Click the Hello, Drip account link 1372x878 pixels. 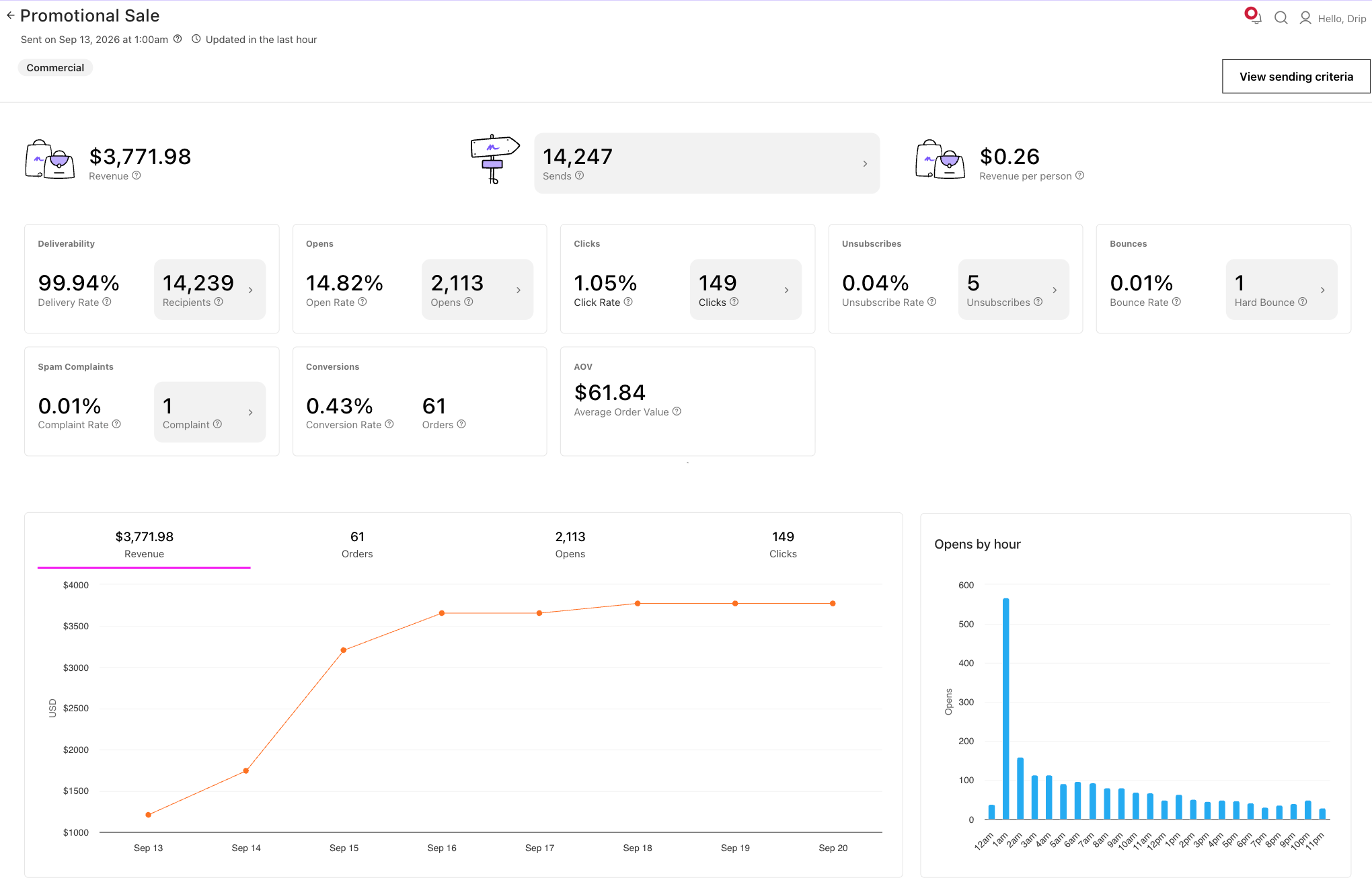click(1342, 19)
